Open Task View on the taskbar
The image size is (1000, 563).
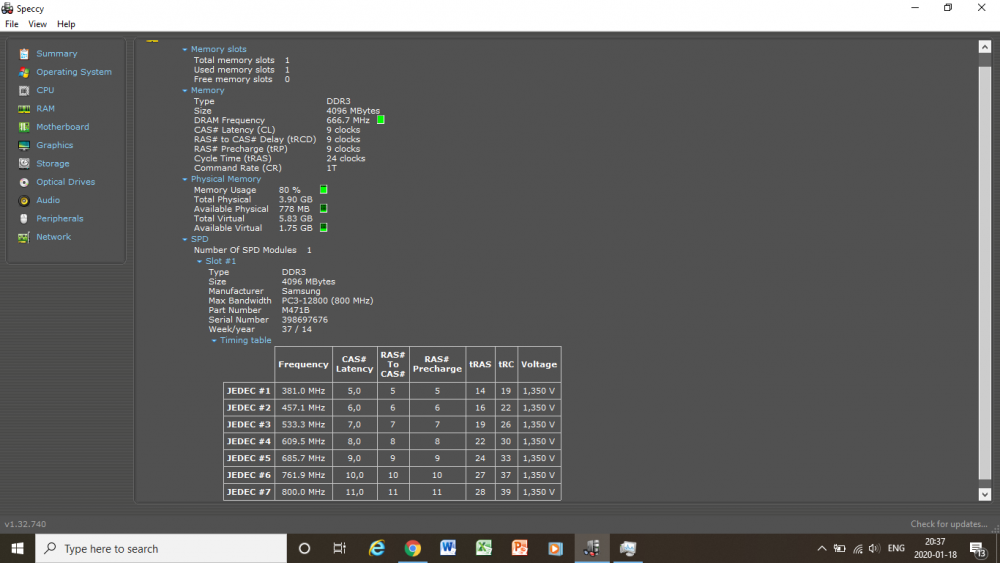pos(339,548)
